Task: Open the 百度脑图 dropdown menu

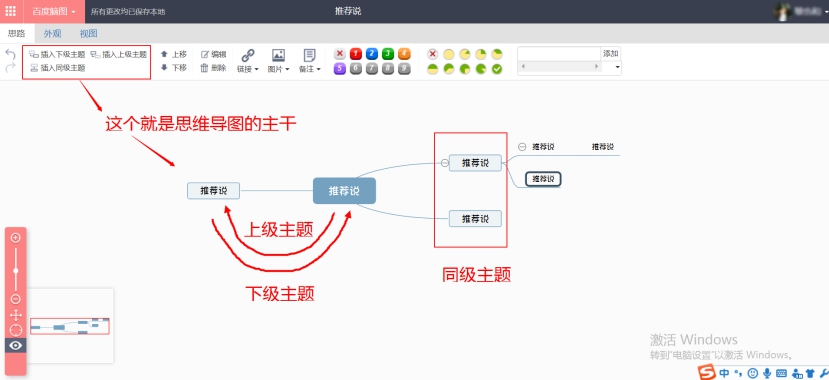Action: pyautogui.click(x=54, y=11)
